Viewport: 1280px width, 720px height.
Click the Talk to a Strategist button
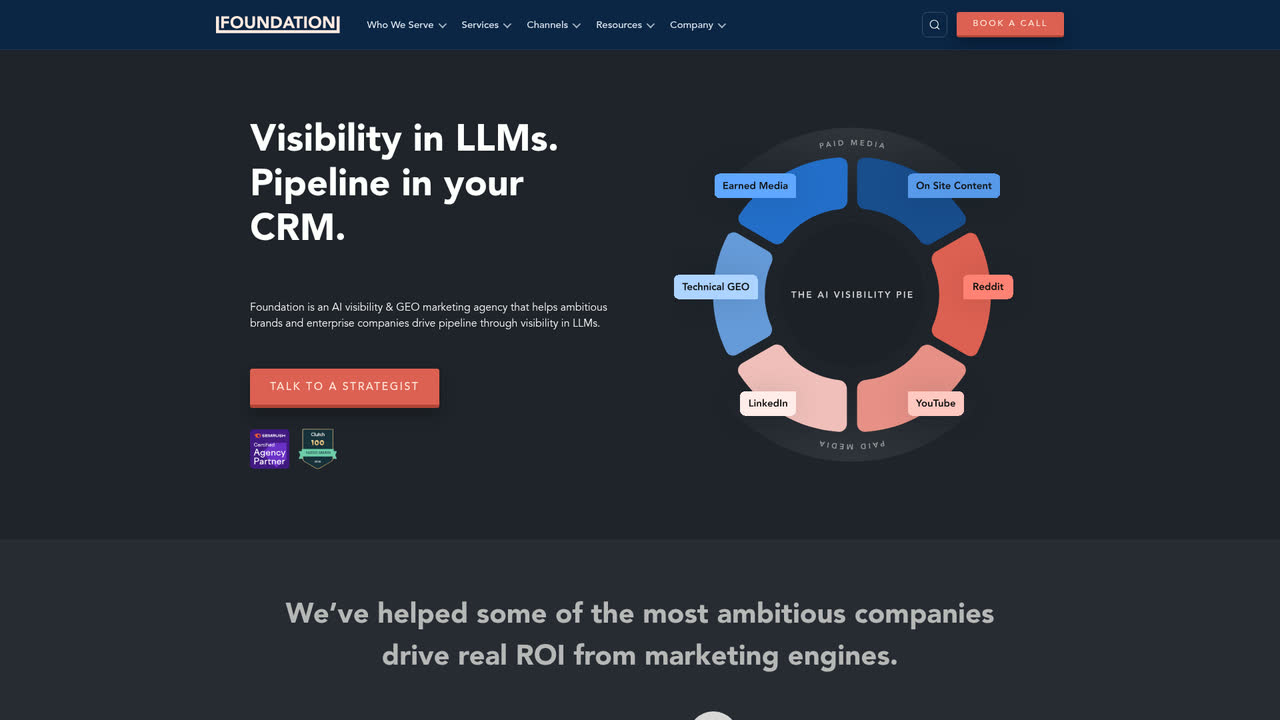coord(344,387)
